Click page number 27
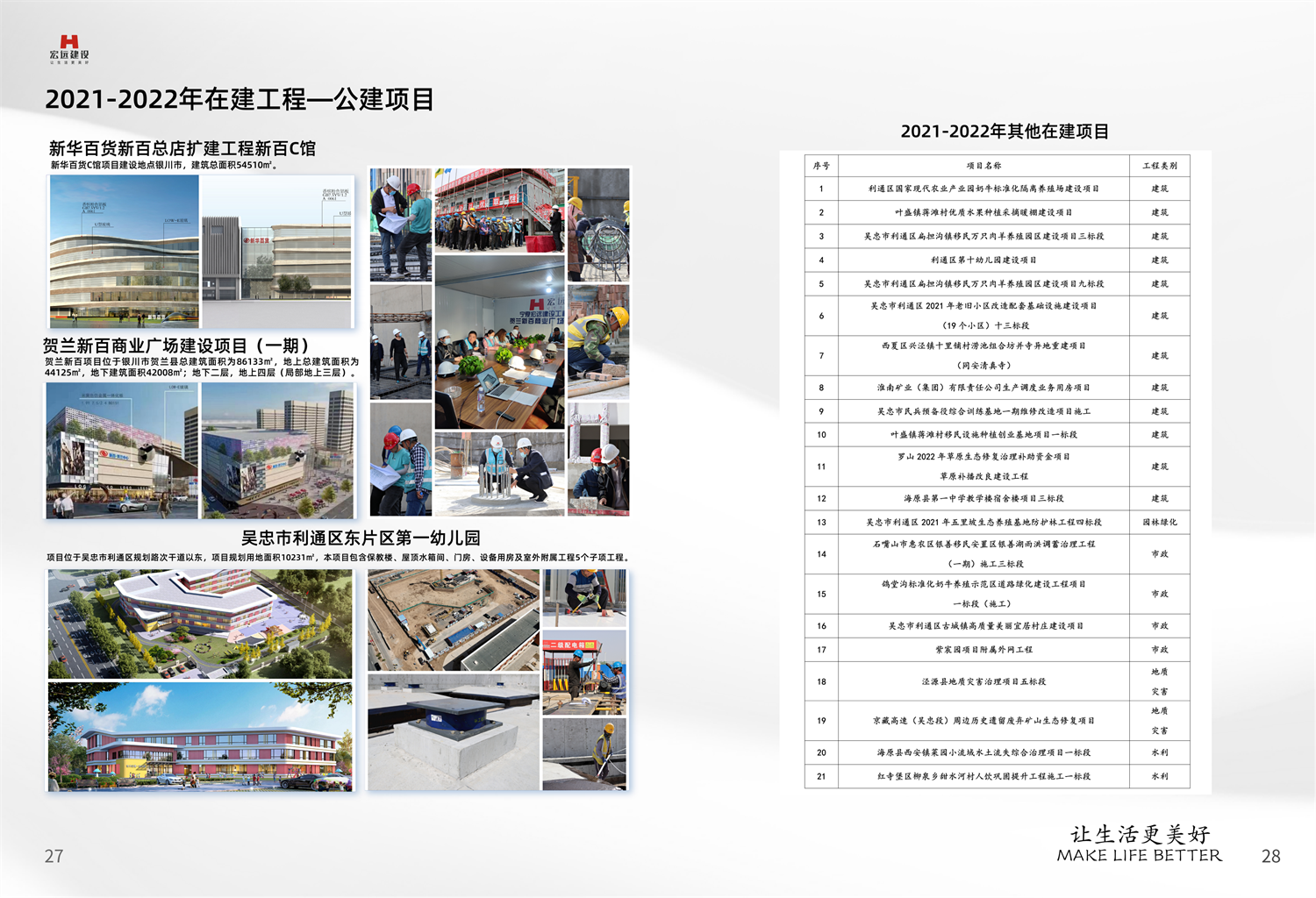 tap(54, 856)
